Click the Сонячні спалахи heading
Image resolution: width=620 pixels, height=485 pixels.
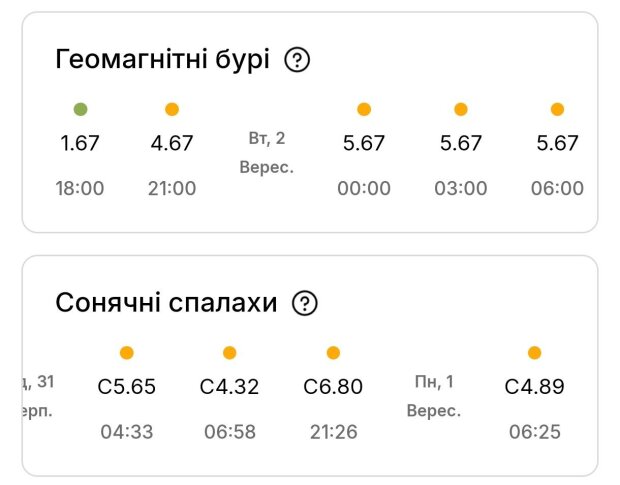click(166, 303)
